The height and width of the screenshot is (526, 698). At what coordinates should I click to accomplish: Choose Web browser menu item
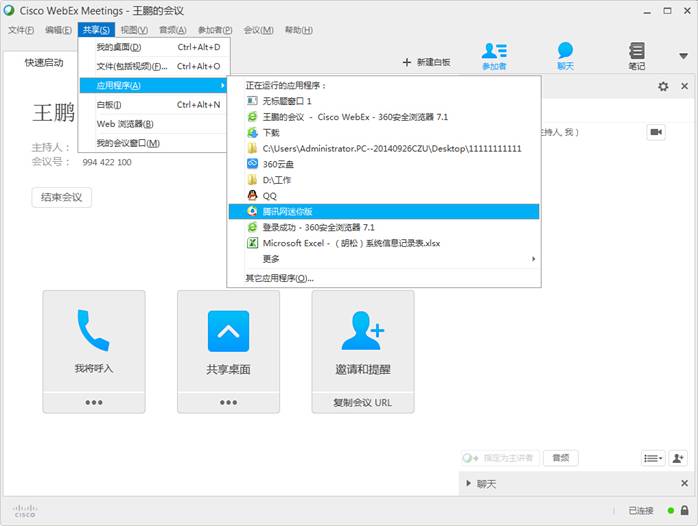click(154, 124)
